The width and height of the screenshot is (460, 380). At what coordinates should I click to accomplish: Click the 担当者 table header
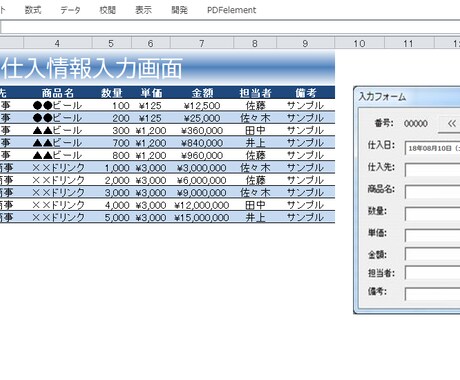pyautogui.click(x=255, y=93)
